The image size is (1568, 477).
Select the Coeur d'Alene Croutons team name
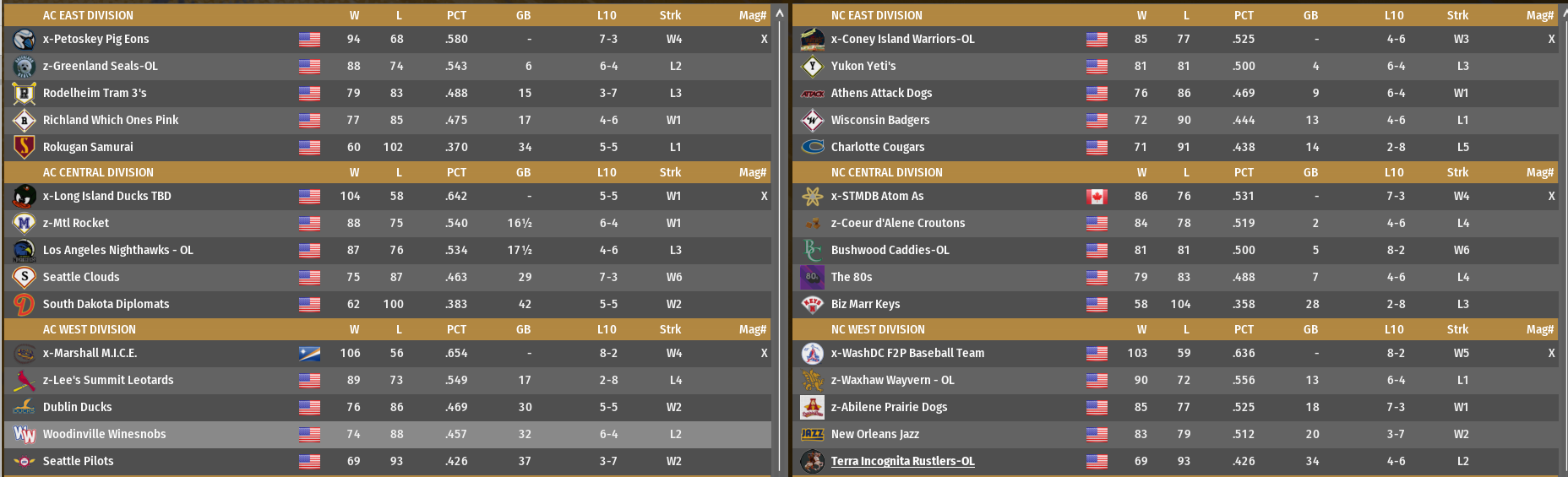tap(897, 224)
